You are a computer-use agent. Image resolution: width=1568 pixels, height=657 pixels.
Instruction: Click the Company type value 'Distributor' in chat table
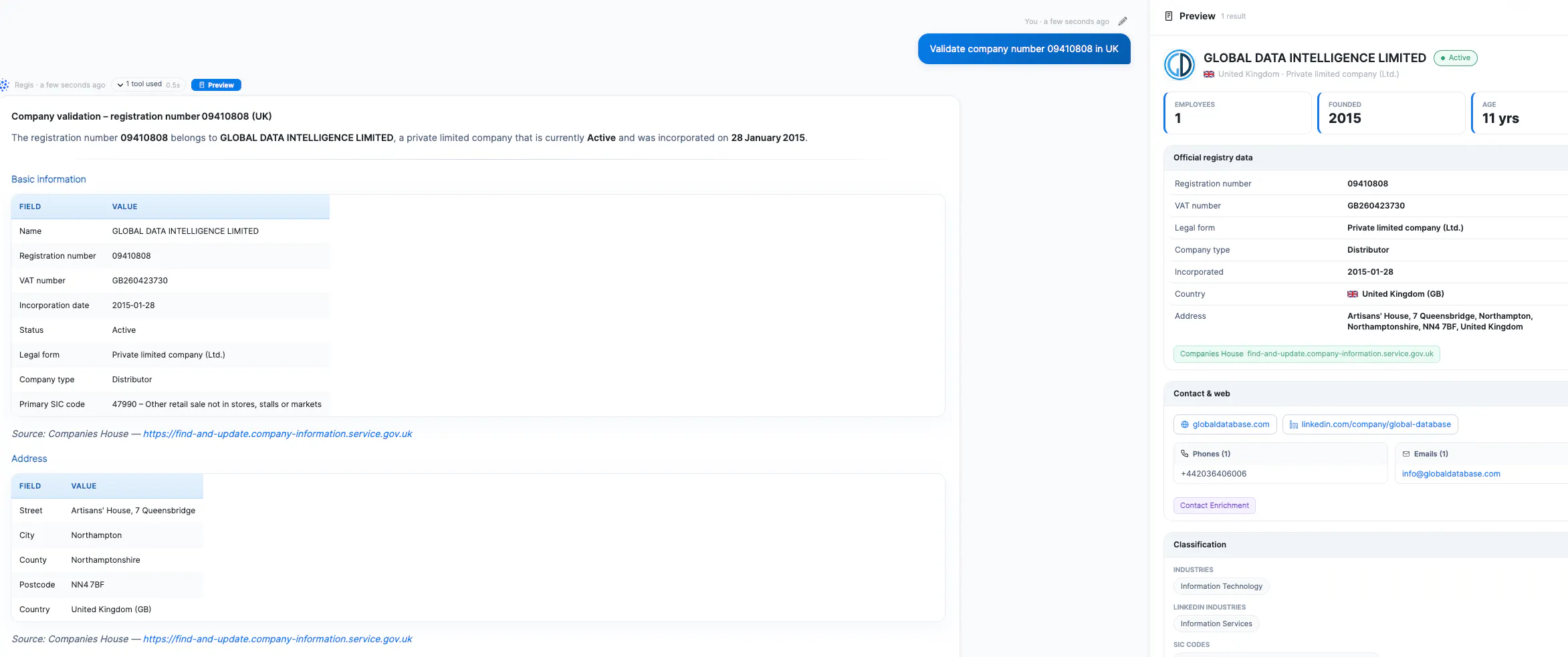coord(132,380)
